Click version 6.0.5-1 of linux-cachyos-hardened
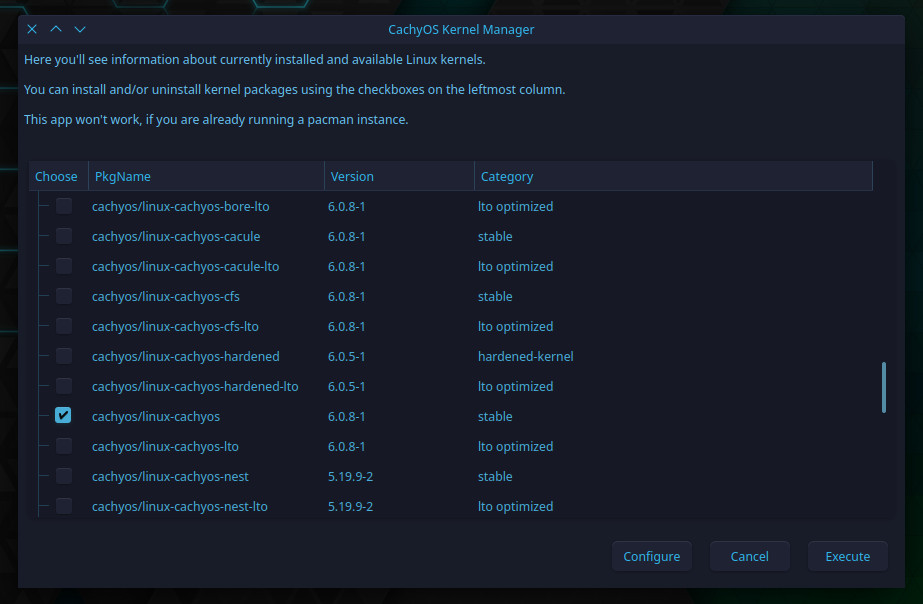The height and width of the screenshot is (604, 923). coord(347,357)
